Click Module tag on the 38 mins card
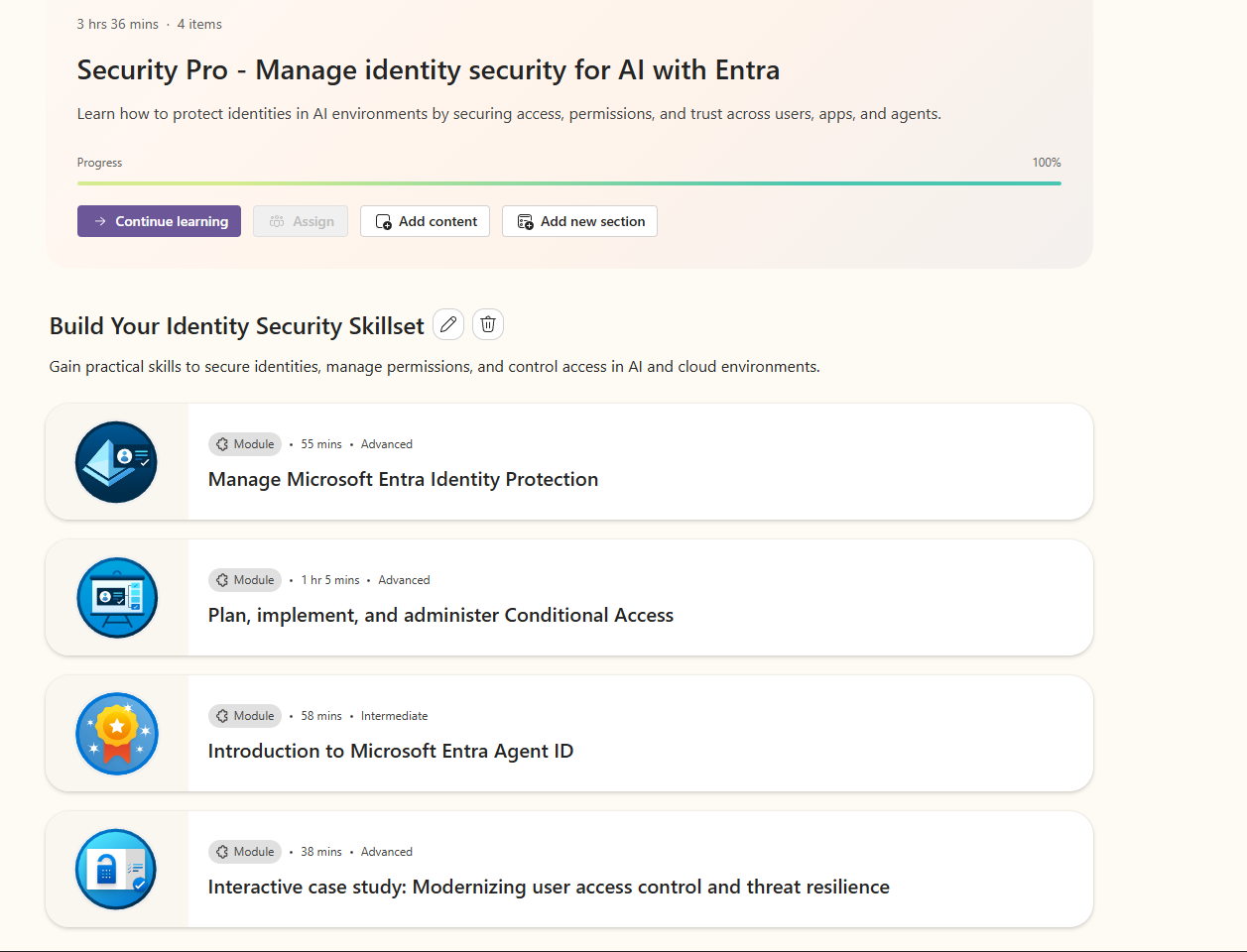 point(245,852)
